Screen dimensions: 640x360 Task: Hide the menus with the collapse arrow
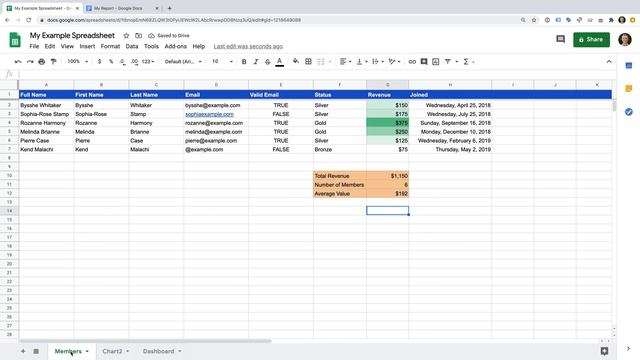coord(609,62)
